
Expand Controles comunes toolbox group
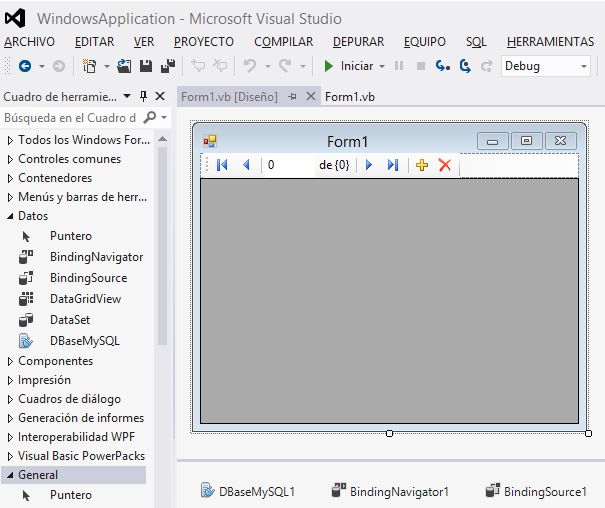(x=10, y=159)
